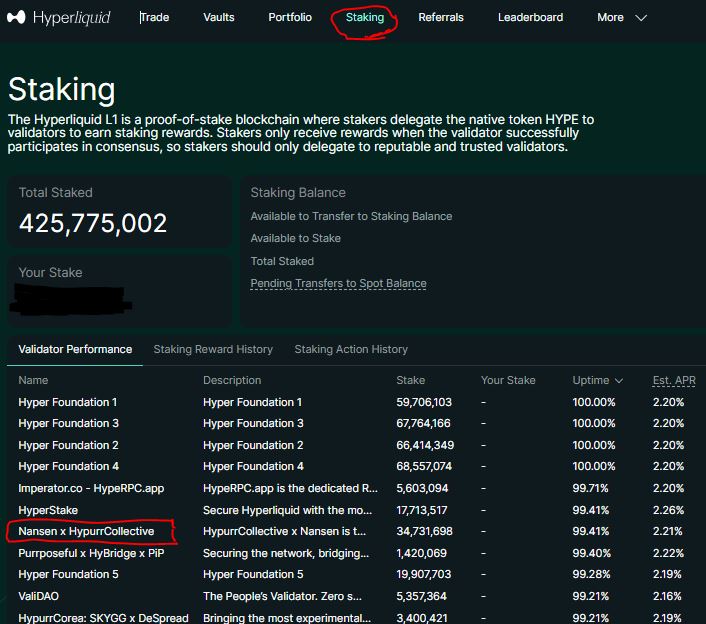Select the Hyper Foundation 3 validator name
This screenshot has width=706, height=624.
(68, 423)
